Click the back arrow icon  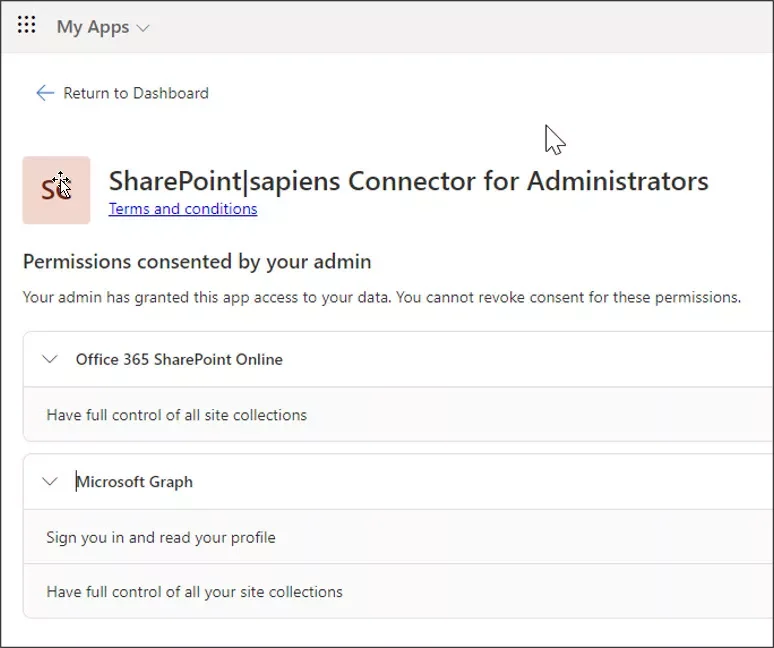[x=45, y=93]
